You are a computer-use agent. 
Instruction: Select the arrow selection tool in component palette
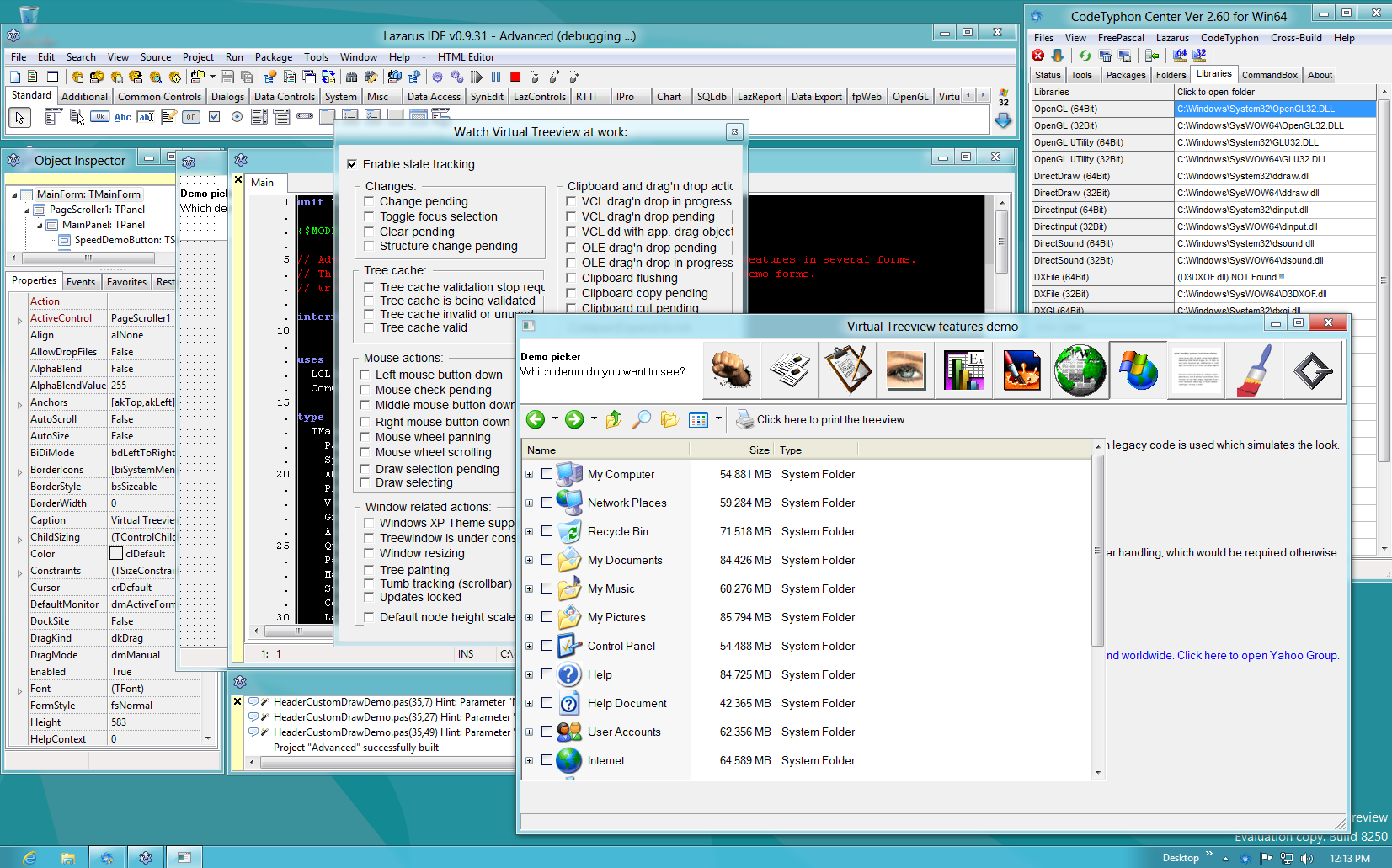coord(19,118)
